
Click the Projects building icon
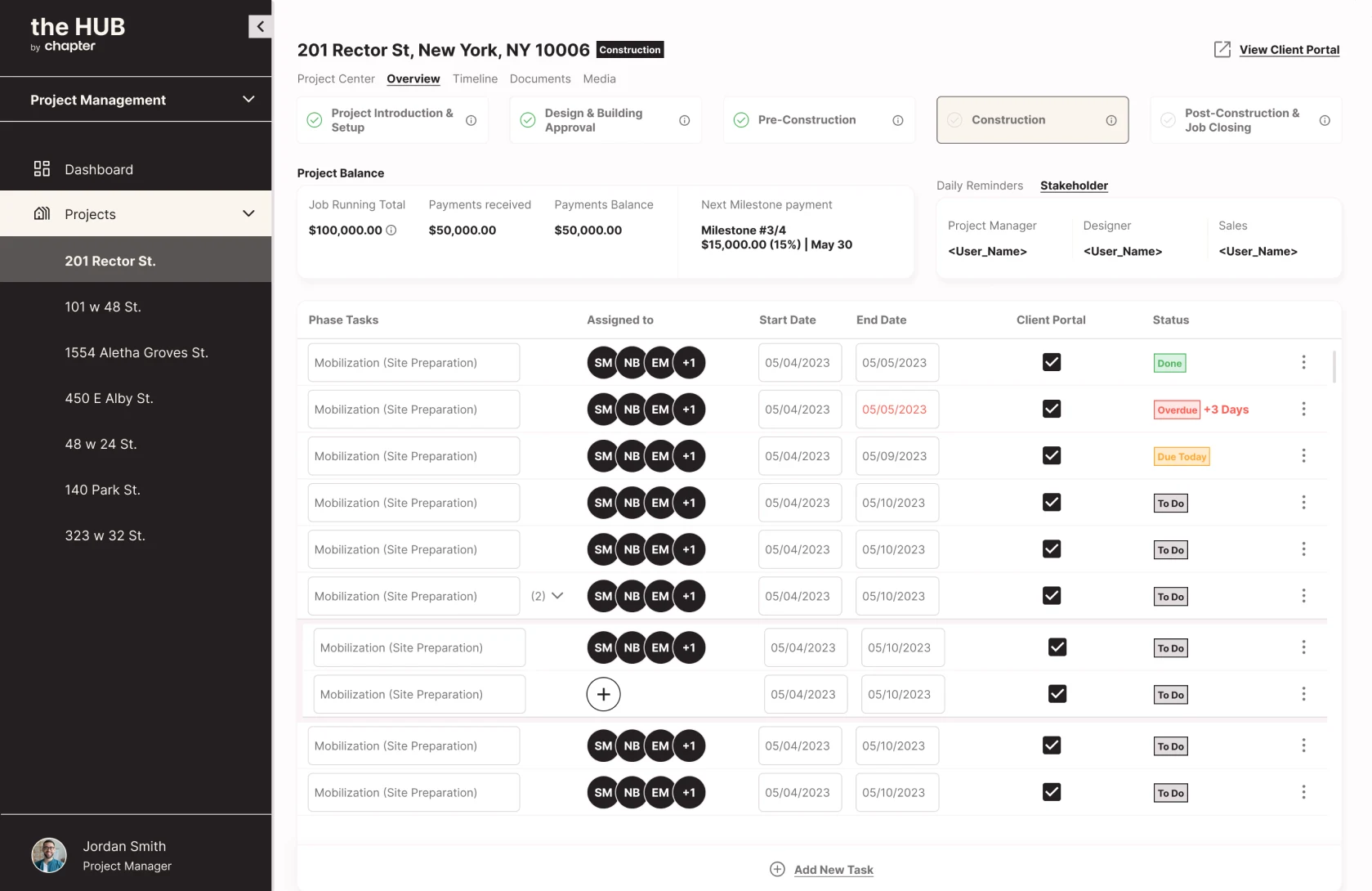(x=42, y=213)
